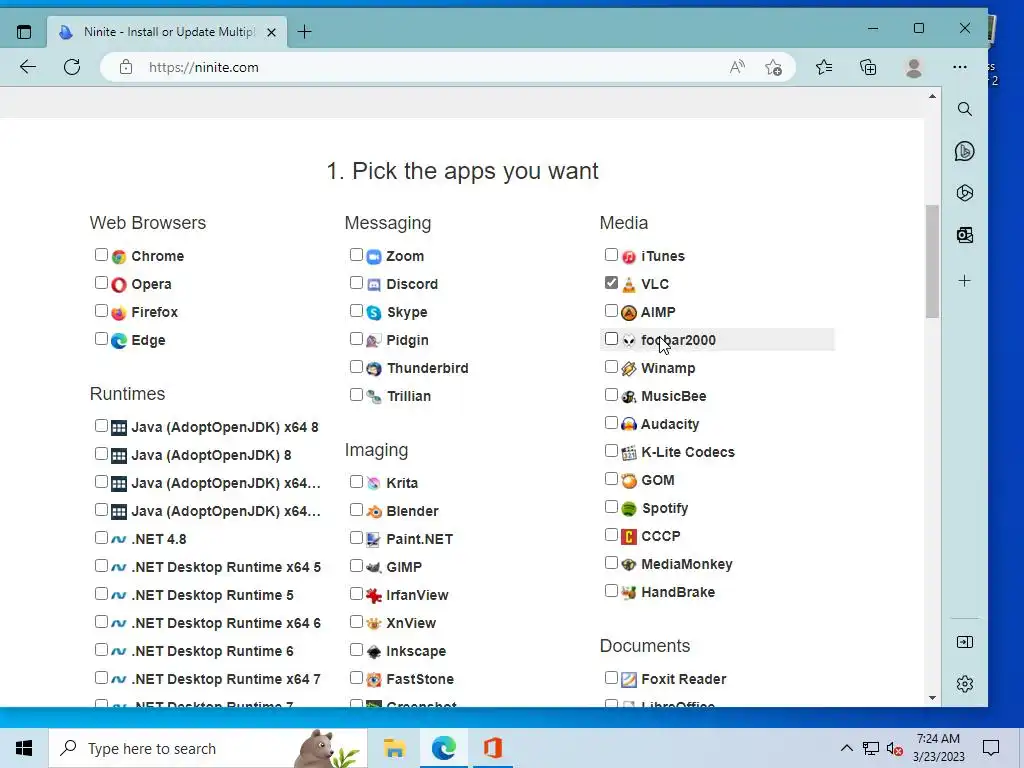Open the sidebar search icon
1024x768 pixels.
[965, 109]
